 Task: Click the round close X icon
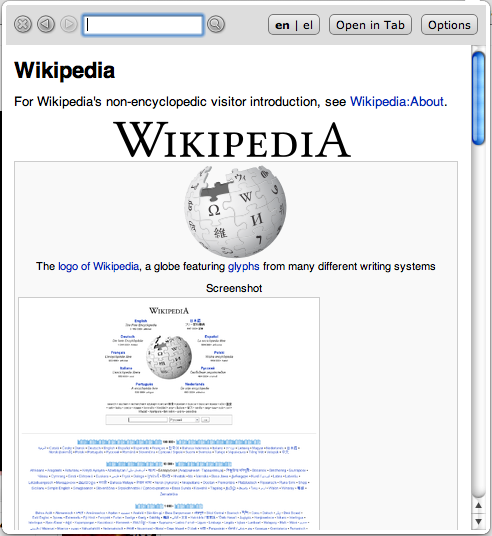[x=23, y=24]
